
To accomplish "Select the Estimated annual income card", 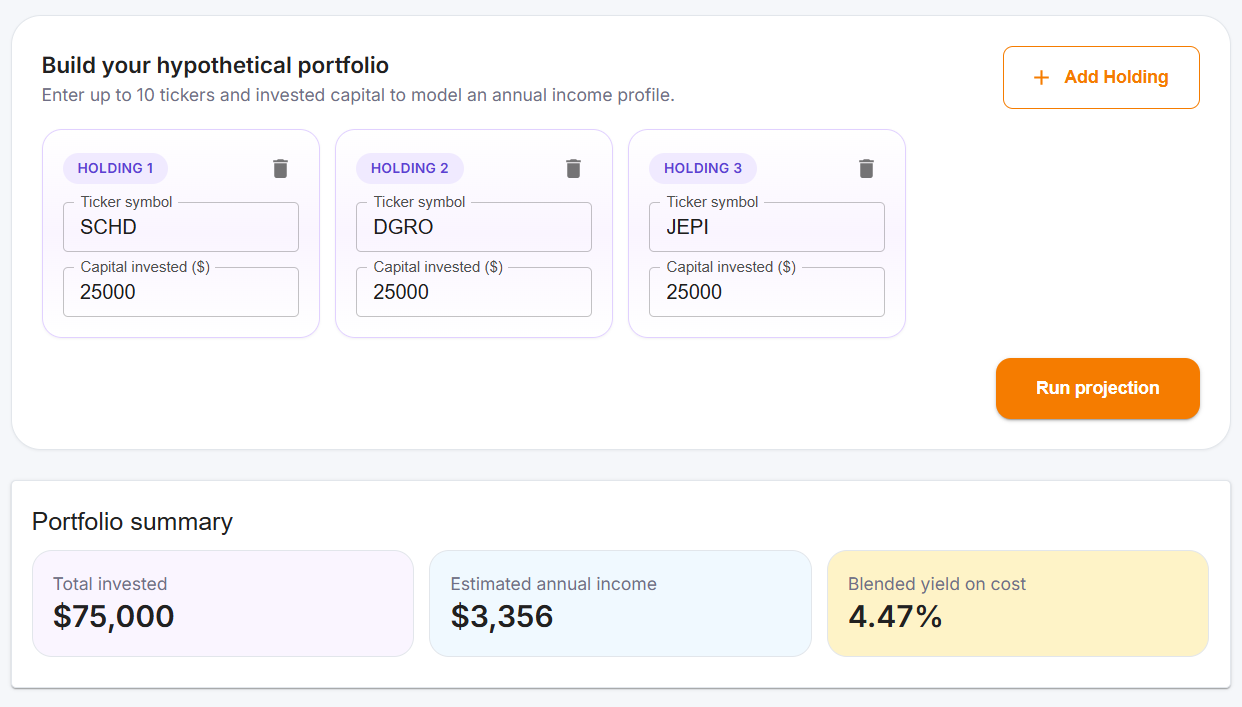I will click(x=620, y=601).
